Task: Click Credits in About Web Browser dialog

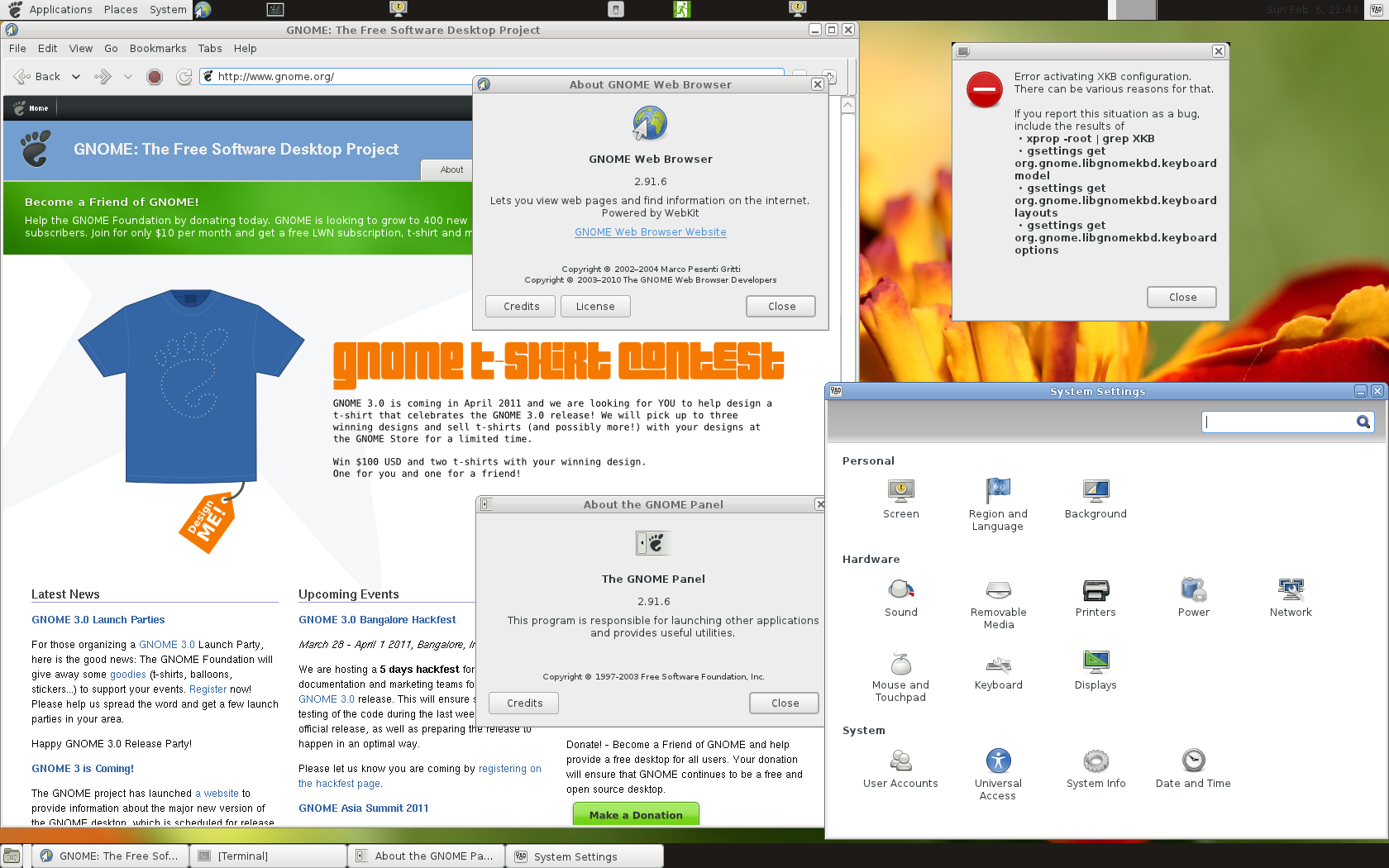Action: click(x=521, y=307)
